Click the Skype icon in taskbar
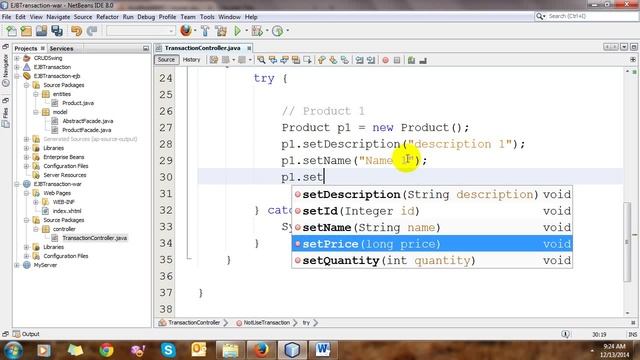This screenshot has height=360, width=640. click(168, 350)
